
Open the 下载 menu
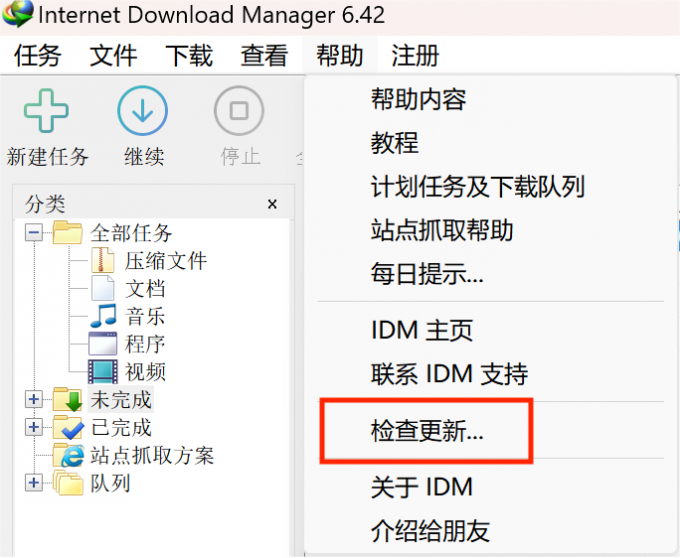tap(189, 56)
